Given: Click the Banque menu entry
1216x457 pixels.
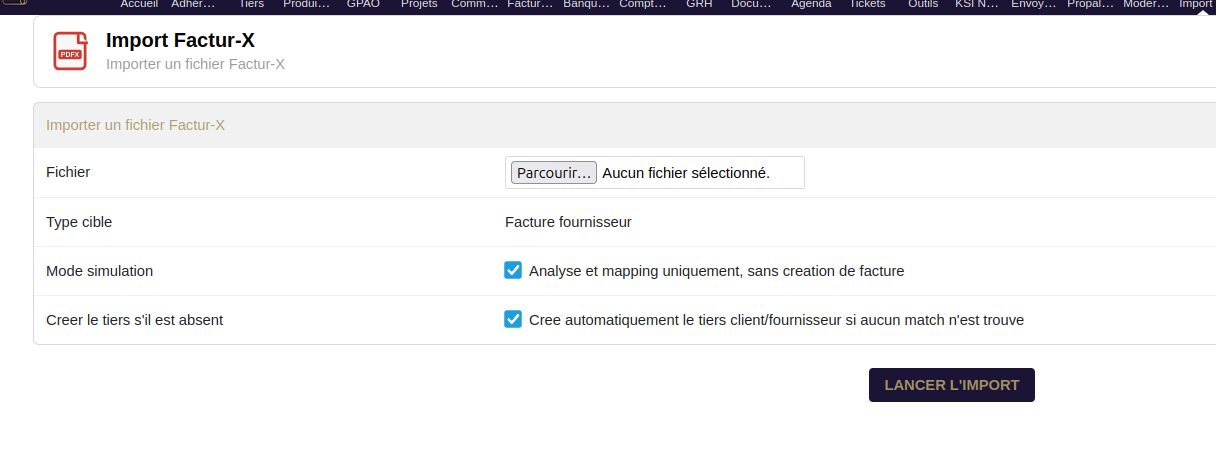Looking at the screenshot, I should 587,4.
